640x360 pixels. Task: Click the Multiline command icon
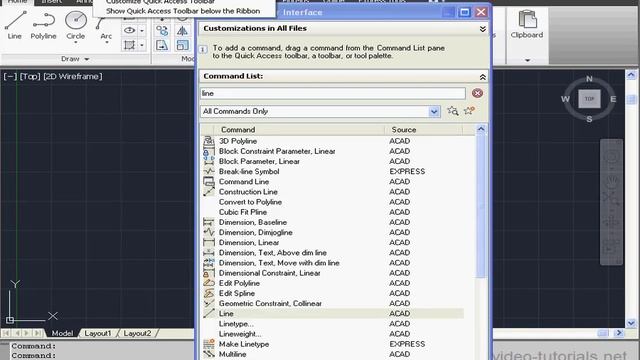(x=209, y=354)
